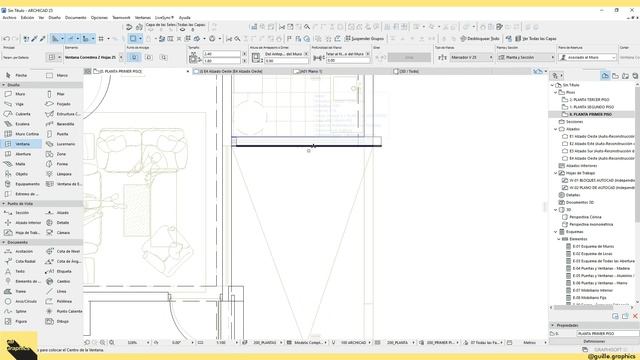
Task: Click Ver Todas las Capas button
Action: pos(536,39)
